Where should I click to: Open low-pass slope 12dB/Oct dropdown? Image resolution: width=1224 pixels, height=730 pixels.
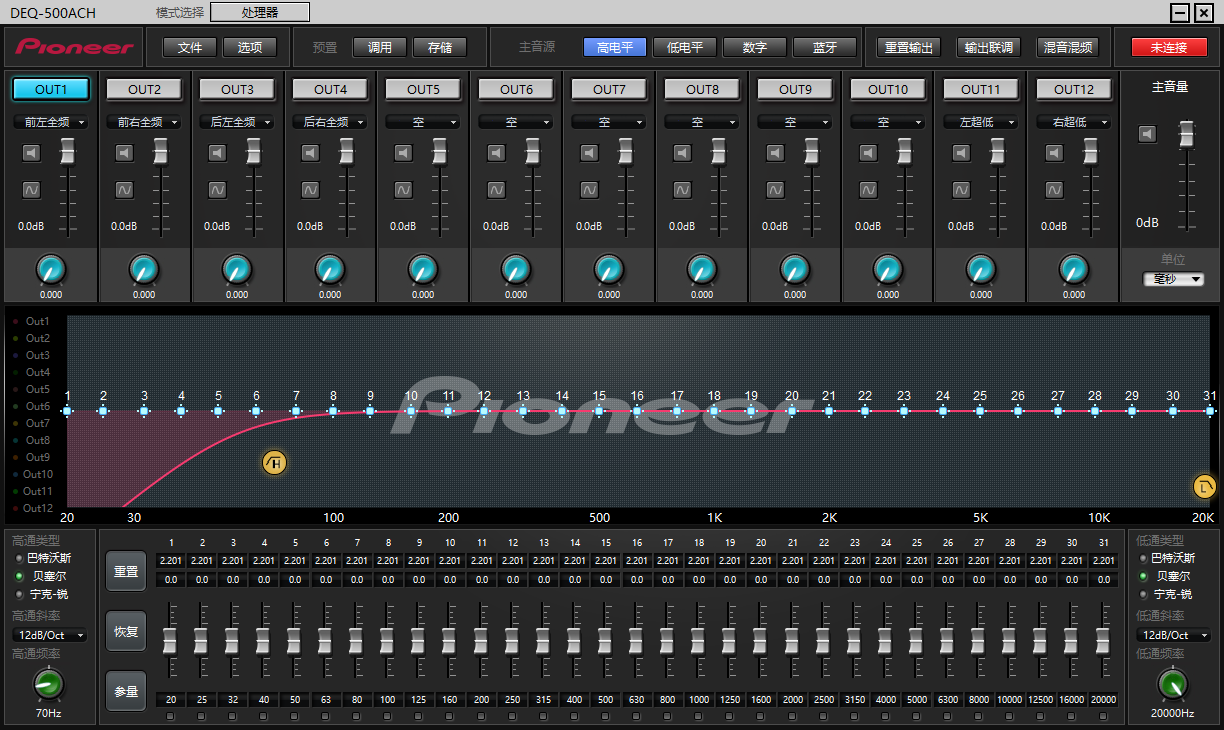tap(1173, 635)
